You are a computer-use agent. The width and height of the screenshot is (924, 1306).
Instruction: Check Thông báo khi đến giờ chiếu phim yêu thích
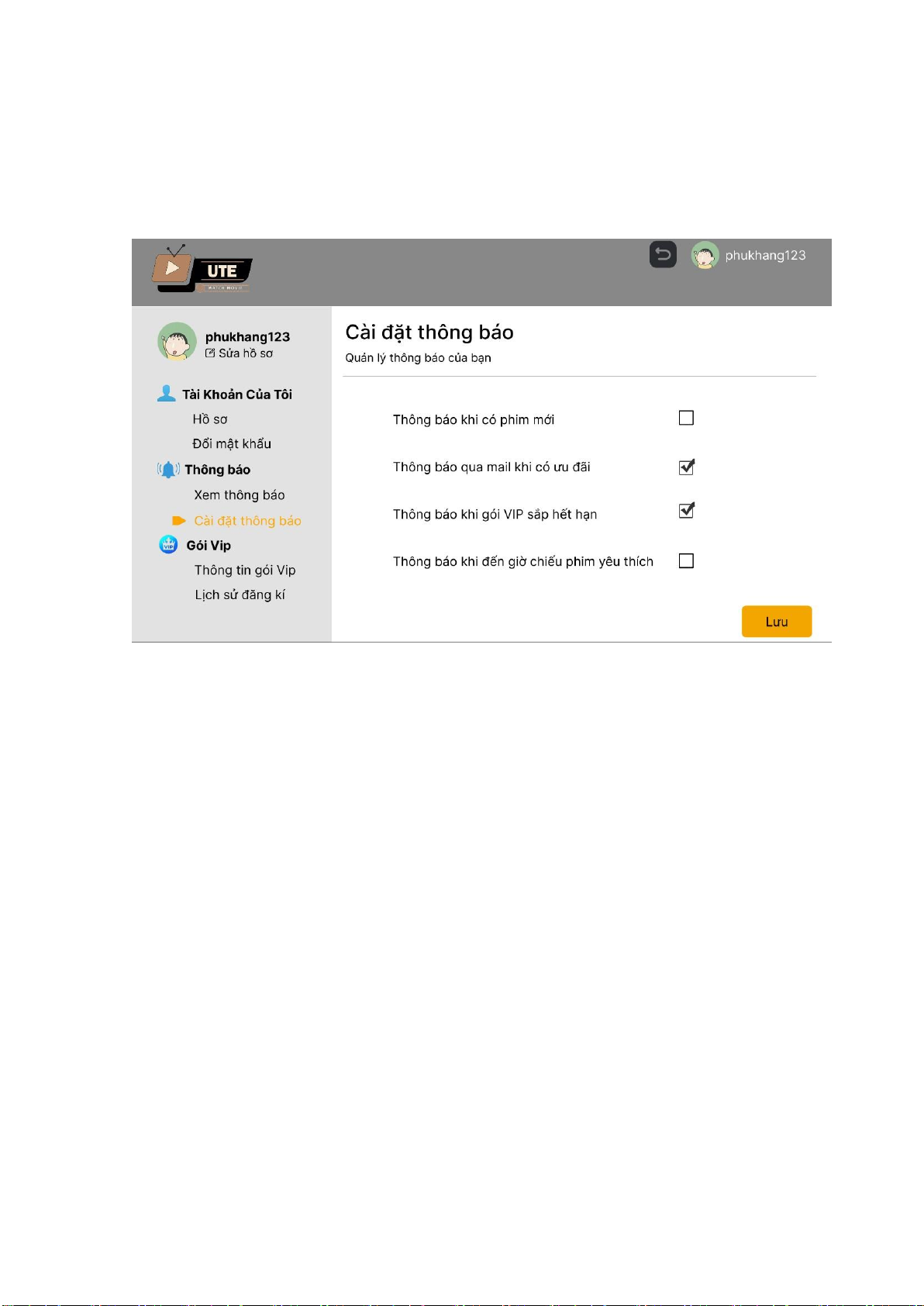click(686, 560)
